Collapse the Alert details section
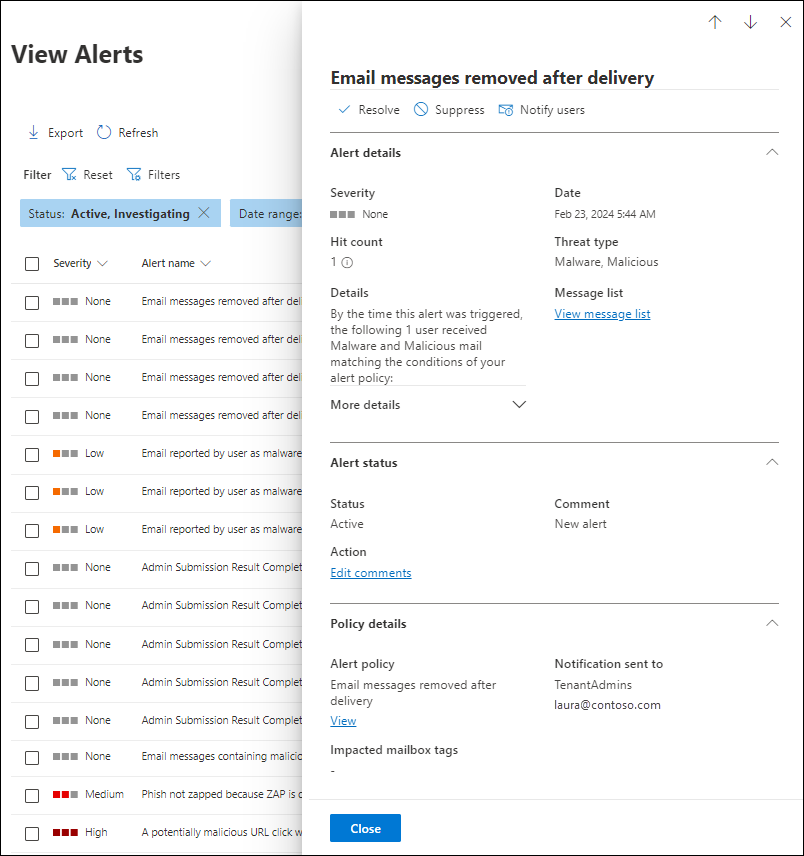This screenshot has height=856, width=804. click(x=772, y=152)
